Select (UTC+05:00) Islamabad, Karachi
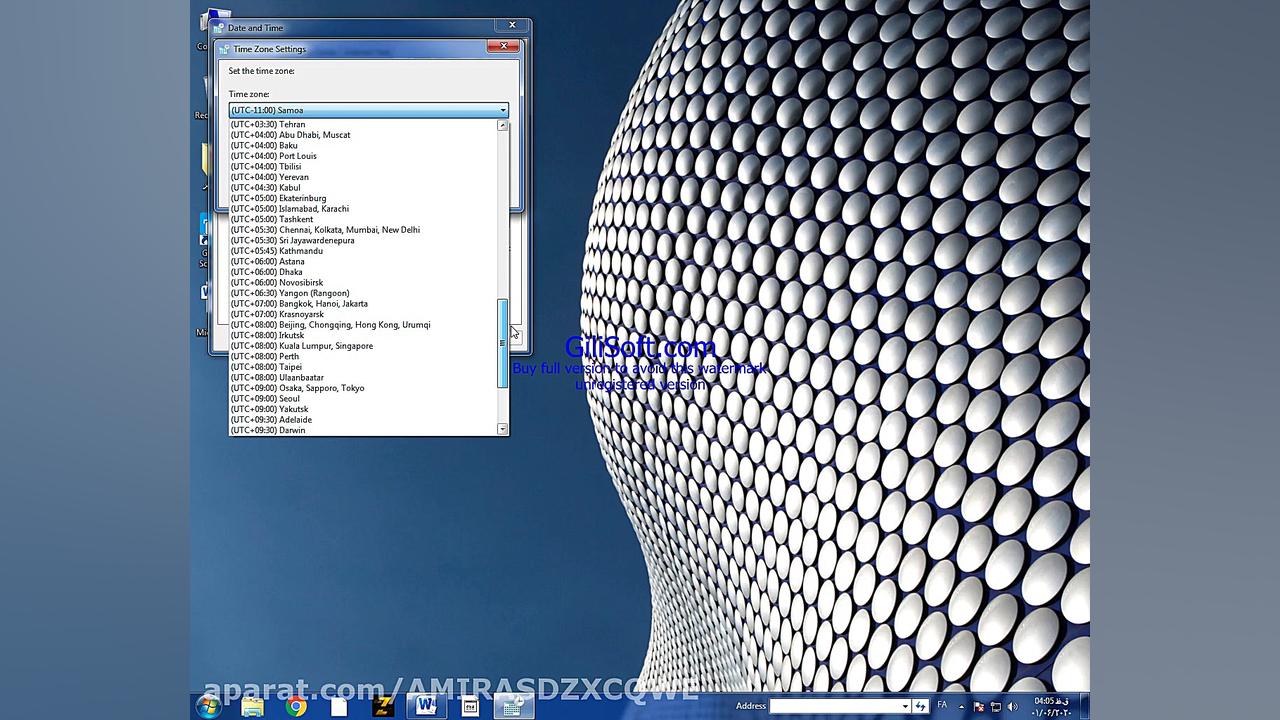The height and width of the screenshot is (720, 1280). pyautogui.click(x=363, y=209)
